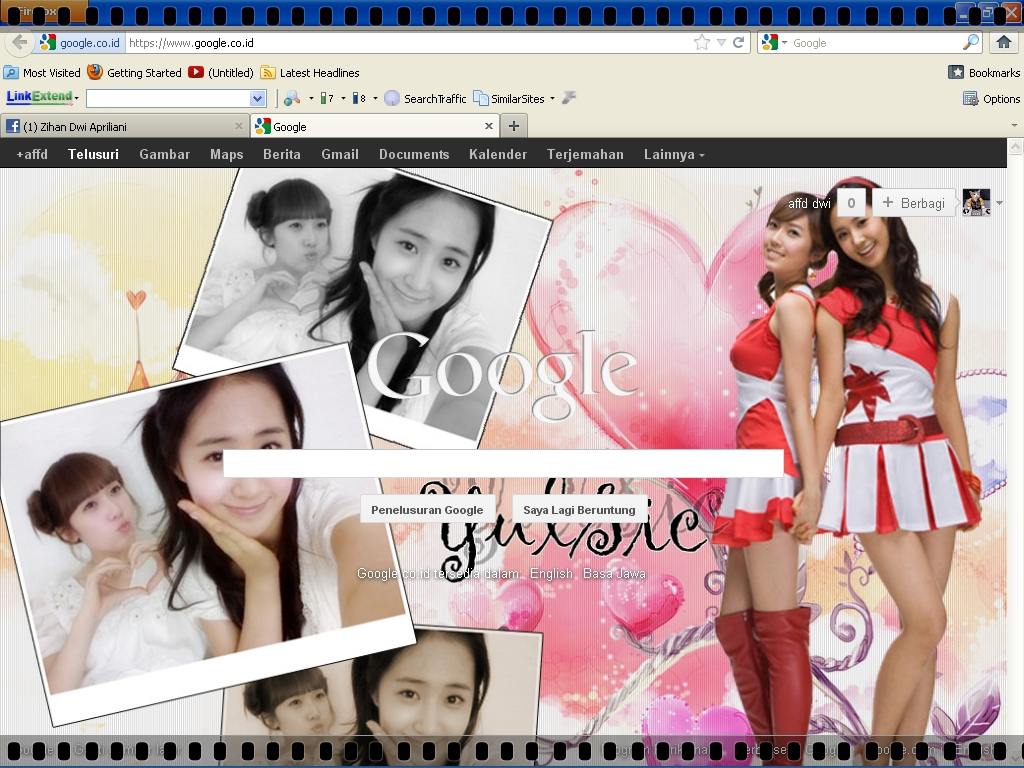1024x768 pixels.
Task: Click the affd dwi account name
Action: pos(809,203)
